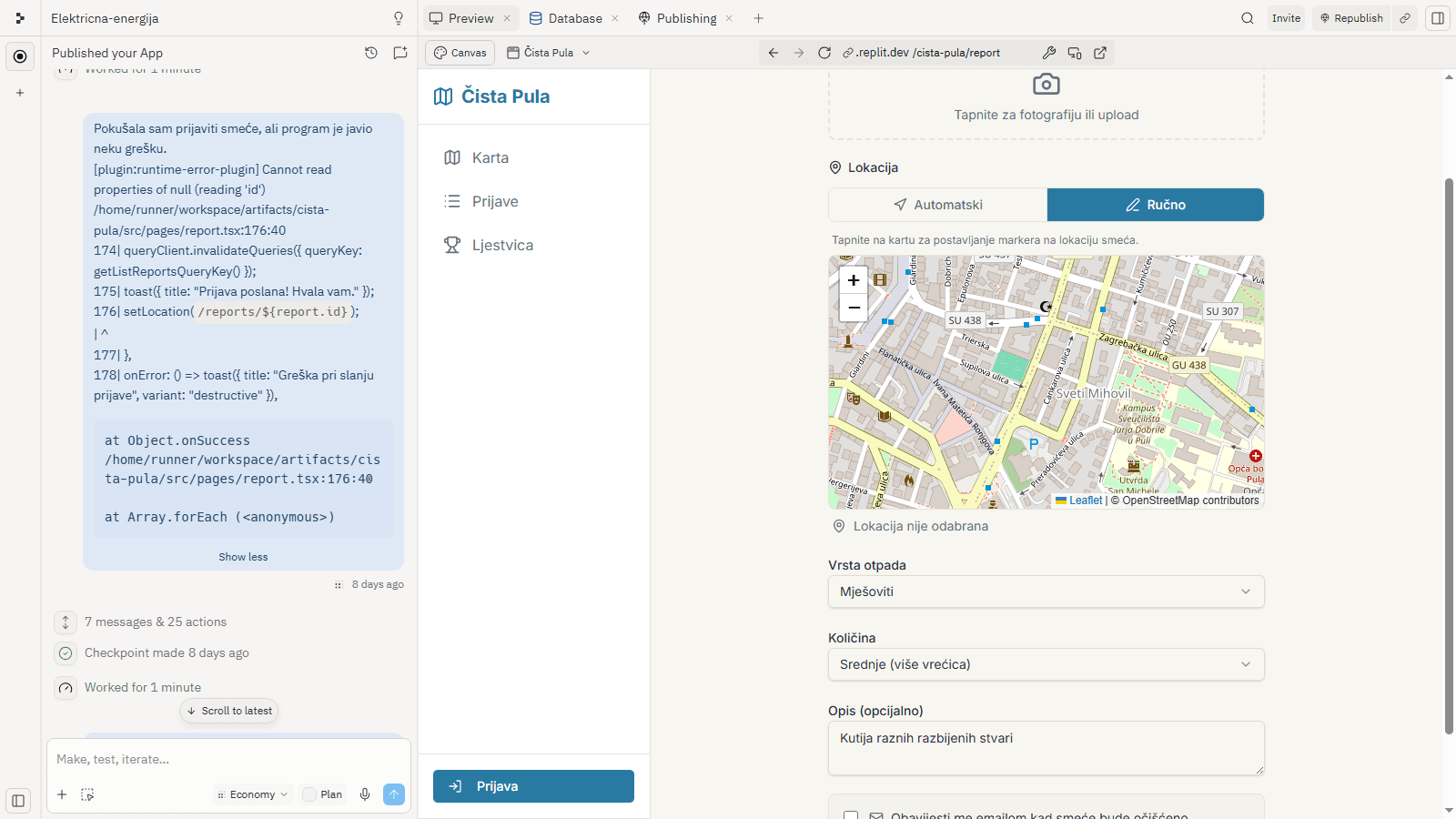Screen dimensions: 1456x819
Task: Open the Vrsta otpada dropdown
Action: pyautogui.click(x=1046, y=591)
